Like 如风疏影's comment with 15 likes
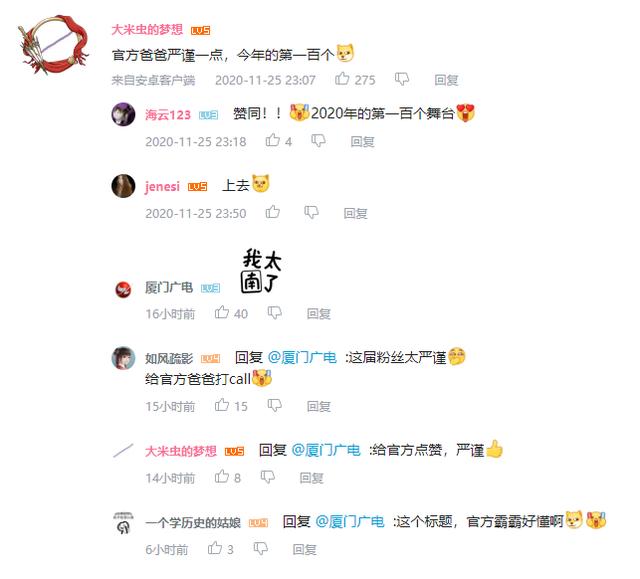The width and height of the screenshot is (640, 579). pos(222,405)
